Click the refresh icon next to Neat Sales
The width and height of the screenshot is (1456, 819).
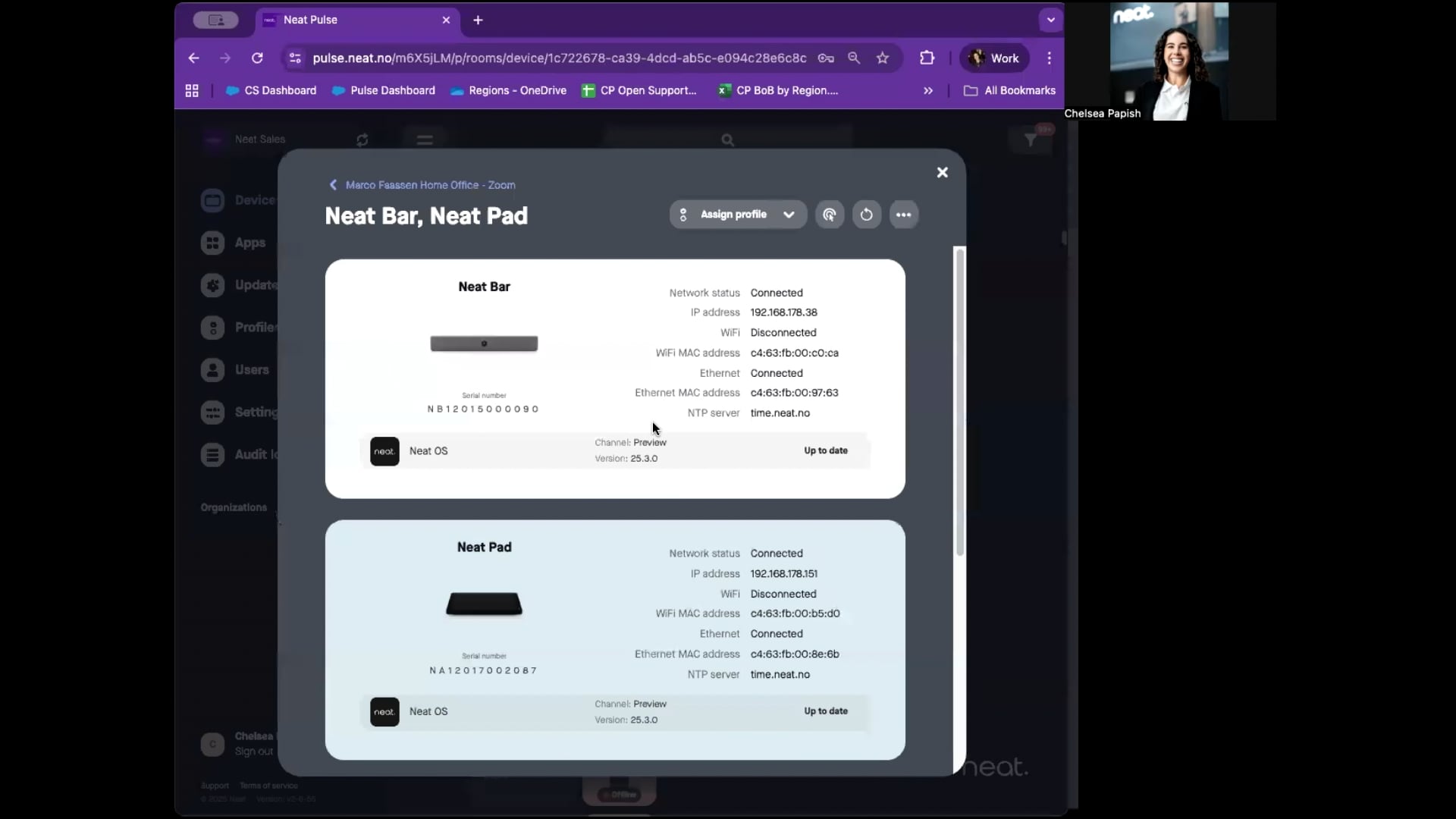(362, 140)
